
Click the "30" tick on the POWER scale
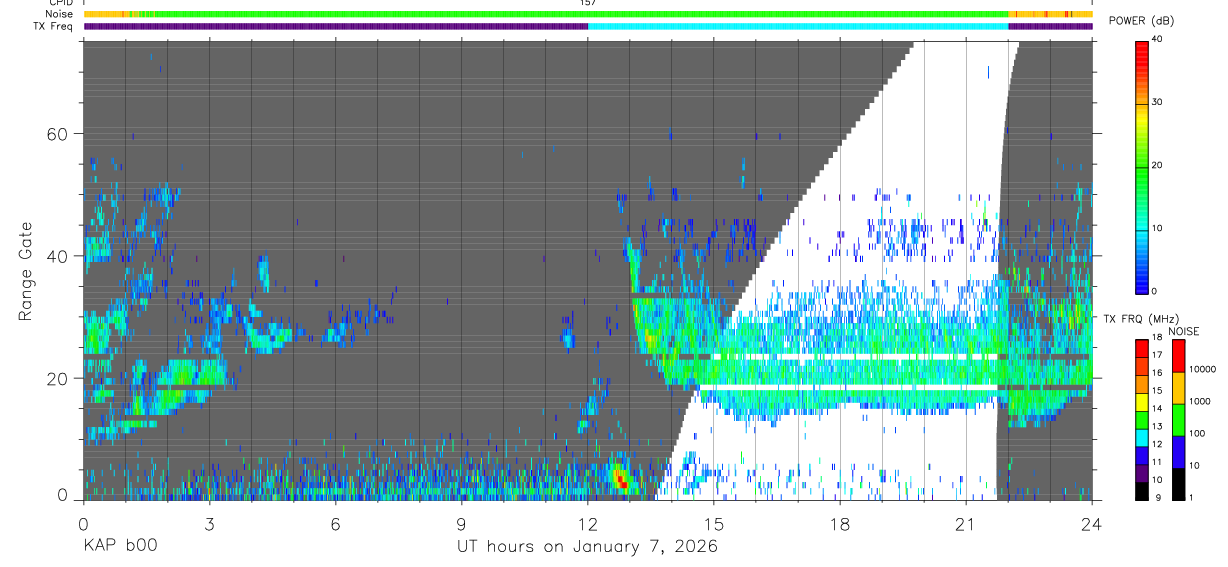[1159, 103]
